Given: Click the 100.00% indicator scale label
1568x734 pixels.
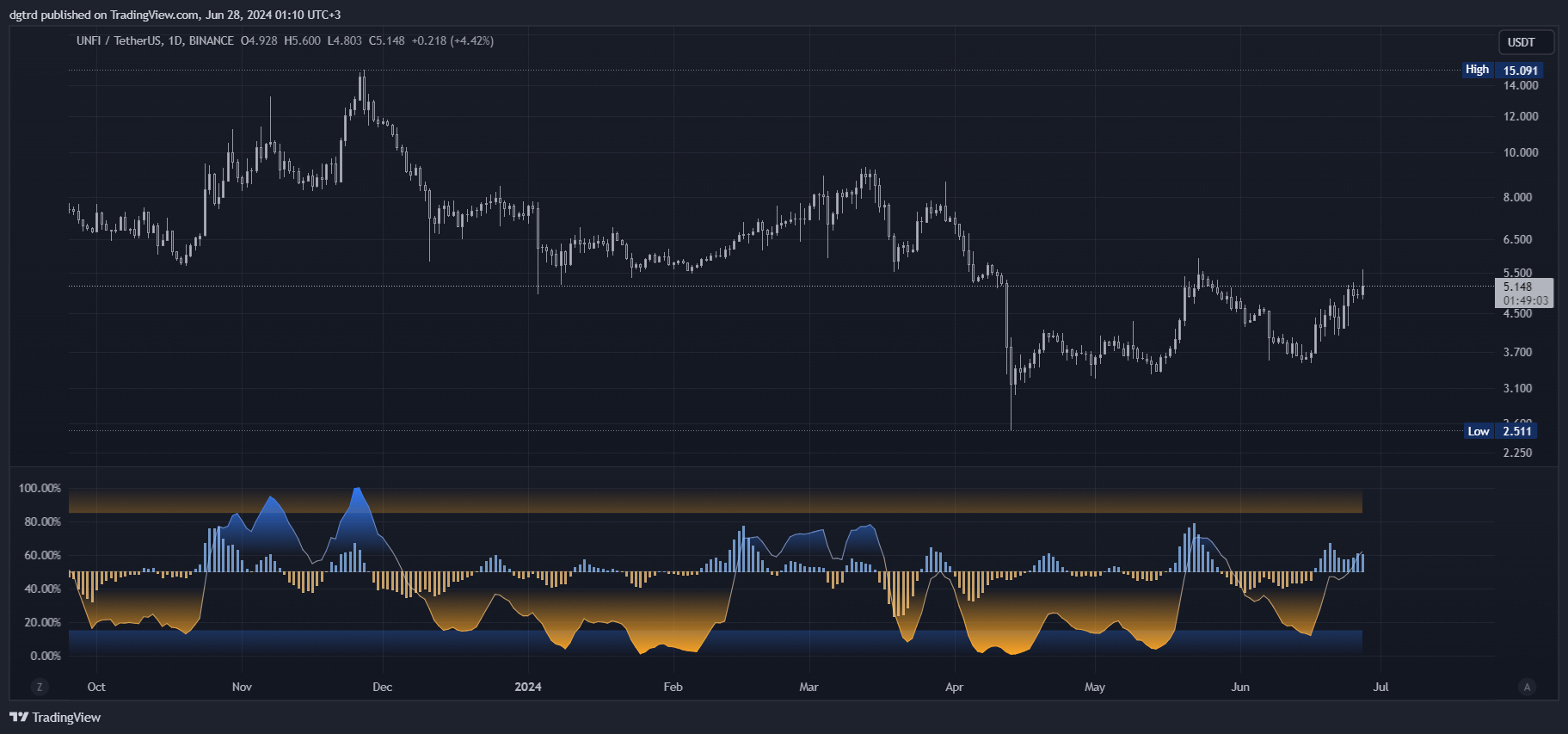Looking at the screenshot, I should [x=40, y=488].
